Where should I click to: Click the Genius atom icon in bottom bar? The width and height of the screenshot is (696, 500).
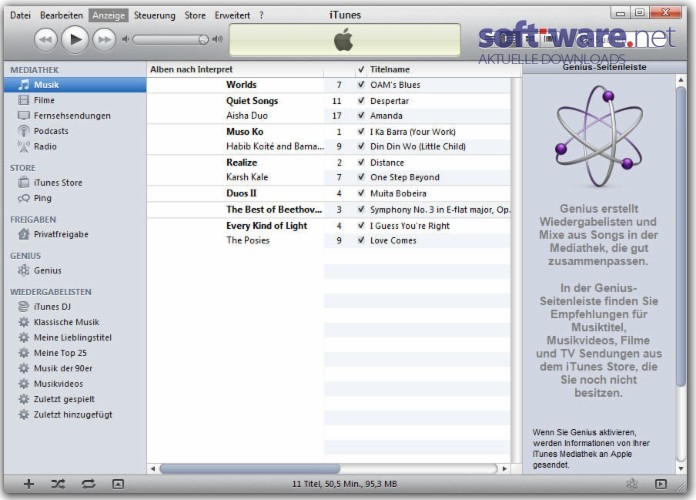click(x=632, y=484)
